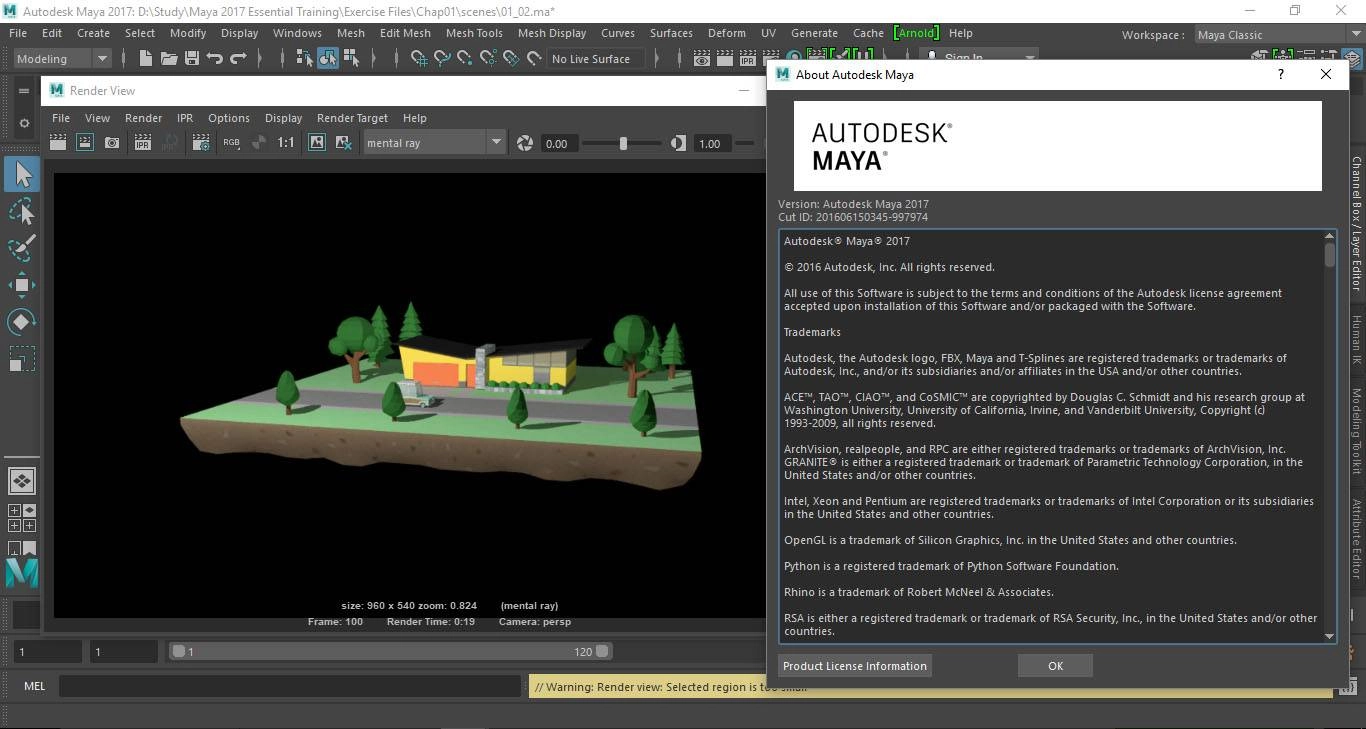Redo previous render in Render View
Screen dimensions: 1366x729
point(58,143)
